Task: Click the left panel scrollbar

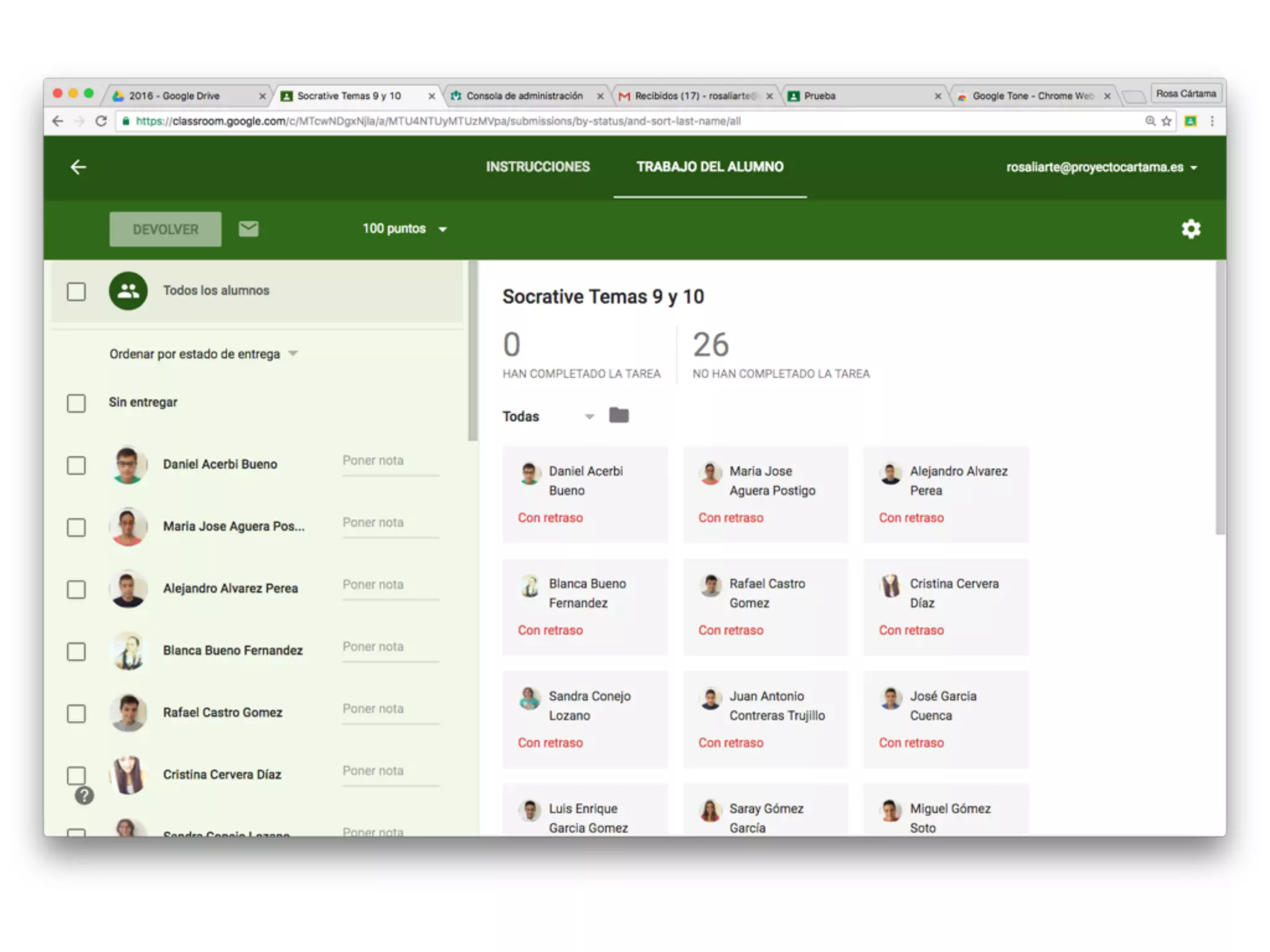Action: click(473, 350)
